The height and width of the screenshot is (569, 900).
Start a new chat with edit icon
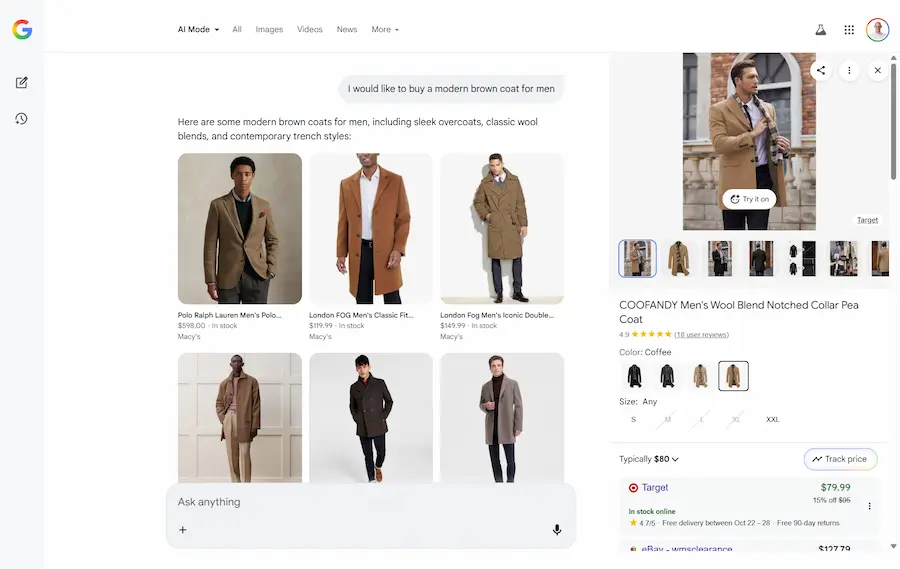pos(21,82)
